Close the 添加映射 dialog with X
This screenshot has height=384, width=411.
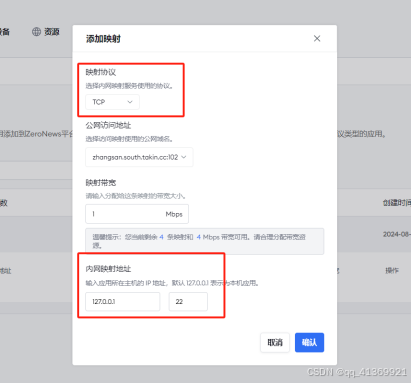point(317,39)
